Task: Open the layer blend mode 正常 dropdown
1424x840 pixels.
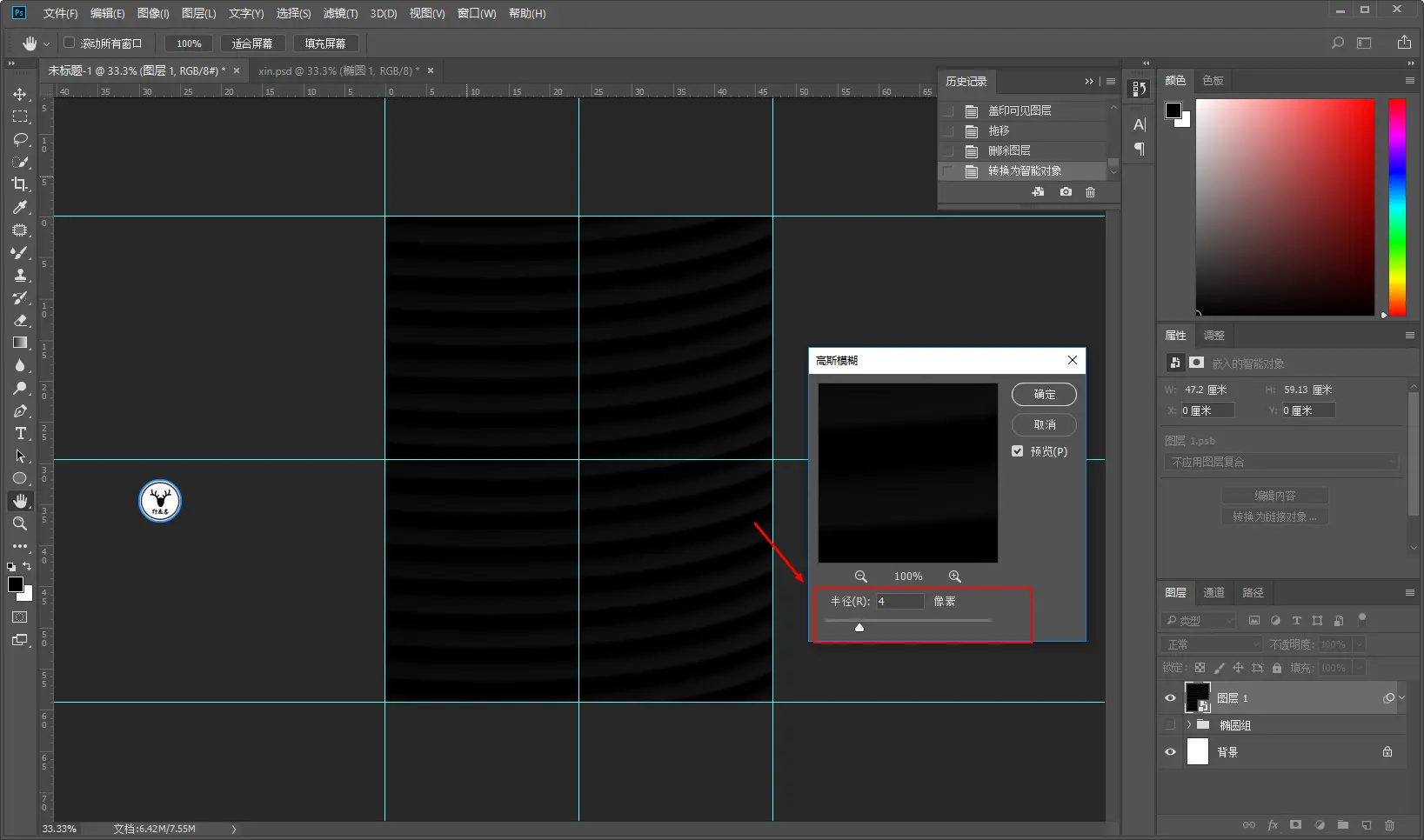Action: tap(1211, 644)
